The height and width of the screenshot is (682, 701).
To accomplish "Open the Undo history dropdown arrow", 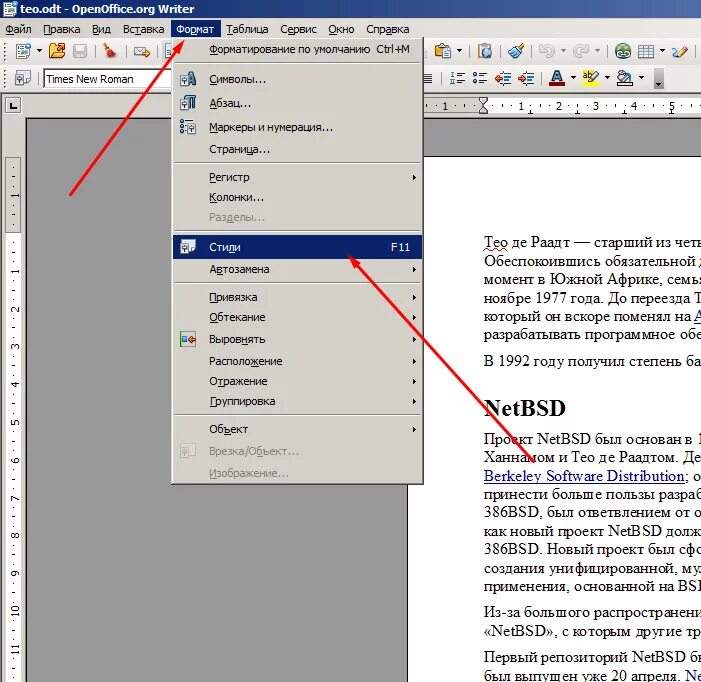I will [x=563, y=51].
